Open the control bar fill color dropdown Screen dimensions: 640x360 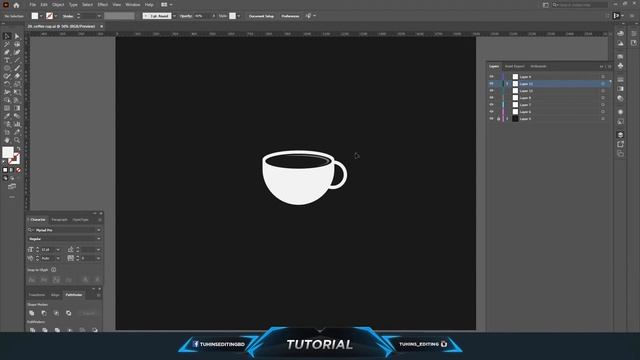click(41, 16)
